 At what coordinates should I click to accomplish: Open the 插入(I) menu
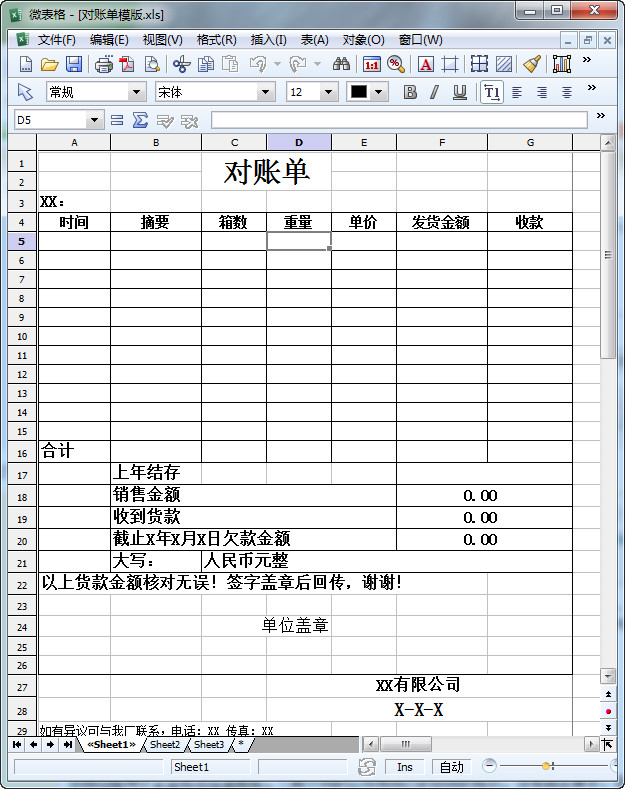269,40
